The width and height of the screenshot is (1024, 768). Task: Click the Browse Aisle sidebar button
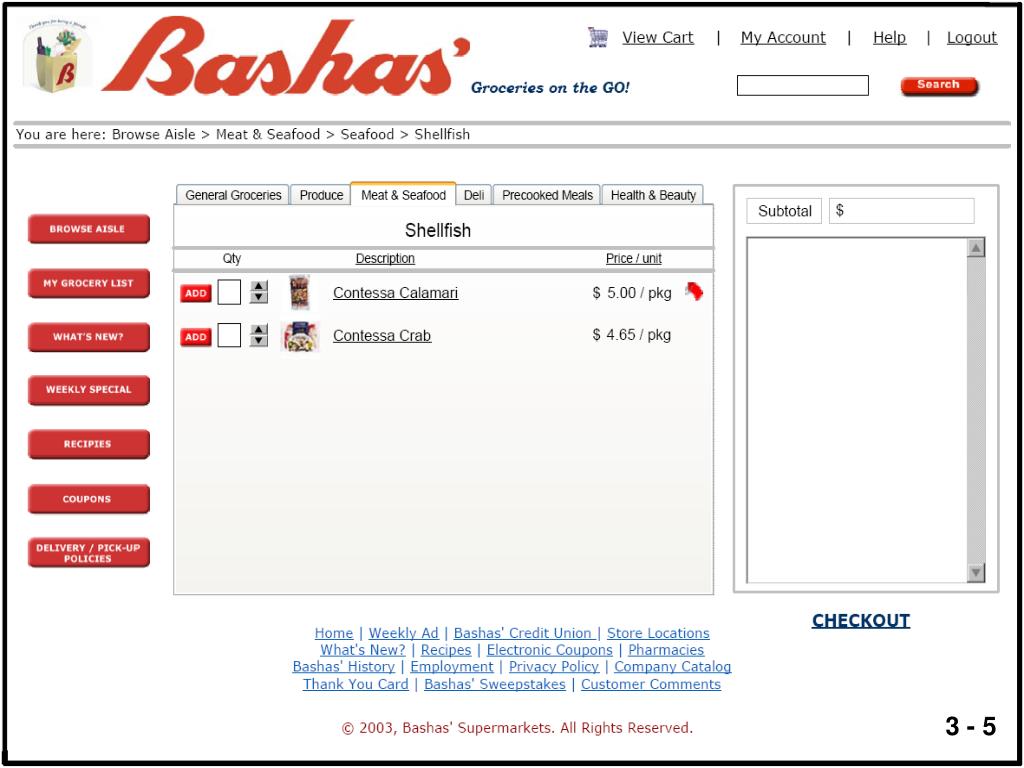click(x=89, y=229)
